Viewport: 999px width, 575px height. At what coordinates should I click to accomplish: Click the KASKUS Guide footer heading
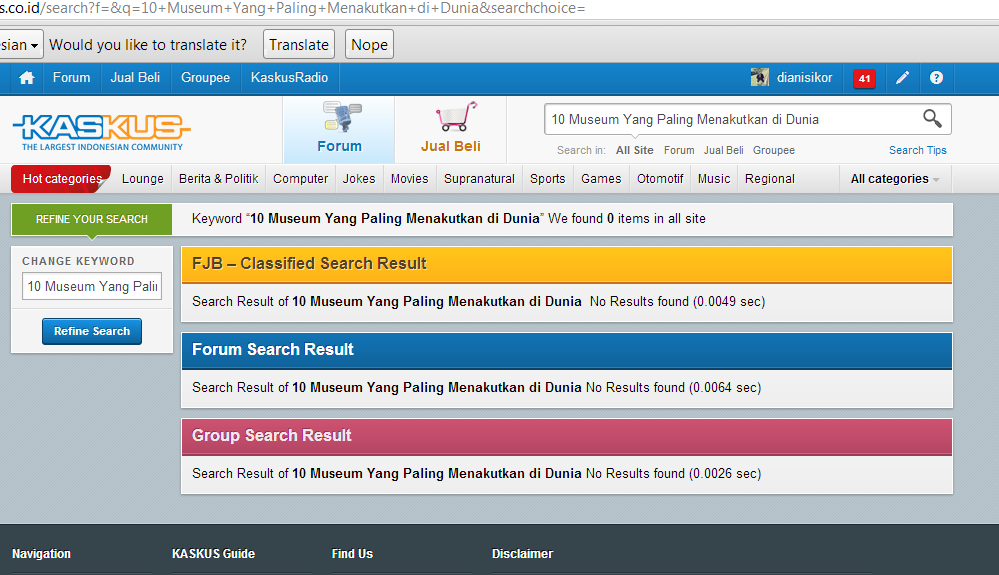click(213, 554)
